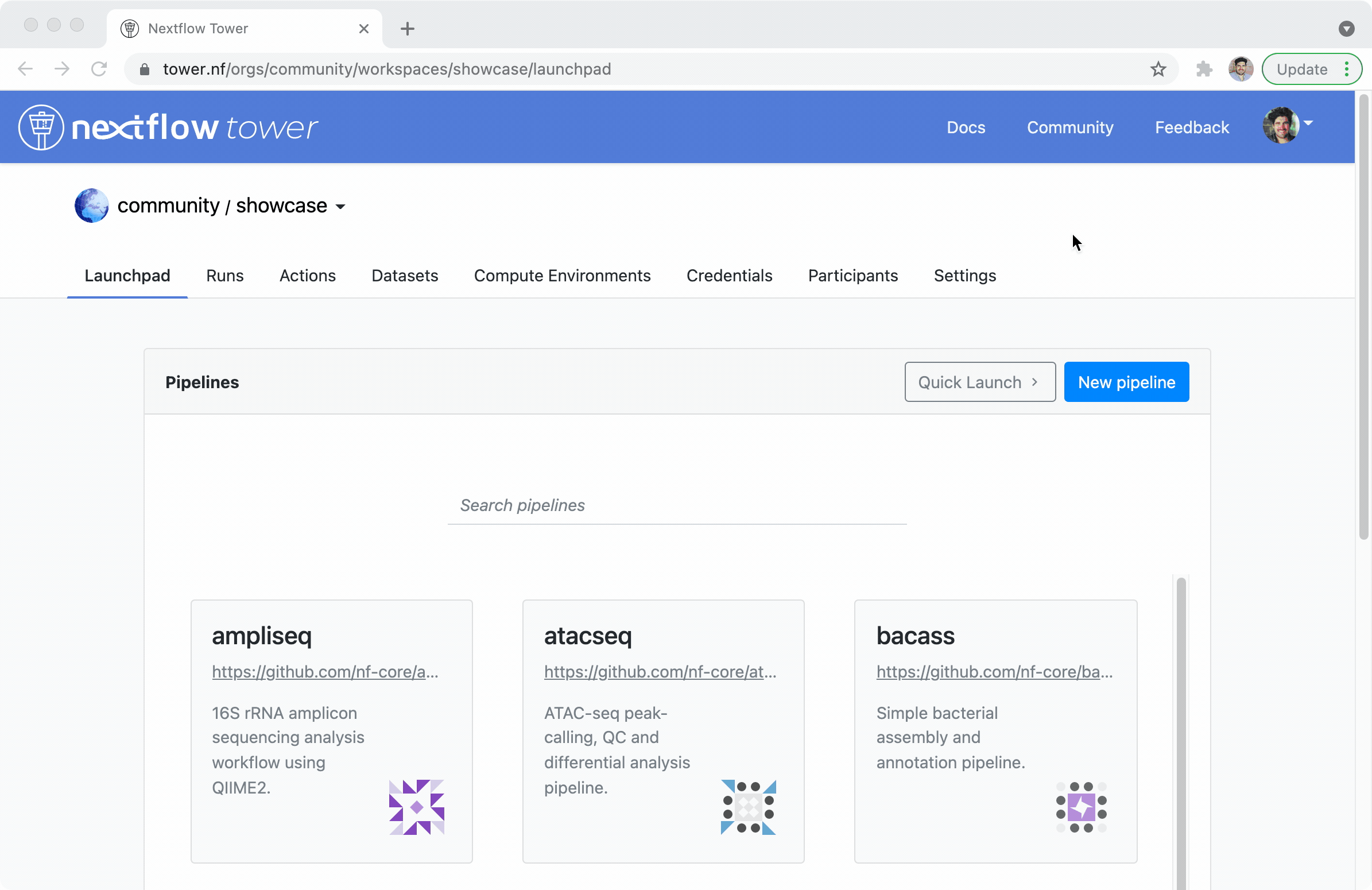Click the community globe avatar icon
The width and height of the screenshot is (1372, 890).
tap(92, 206)
